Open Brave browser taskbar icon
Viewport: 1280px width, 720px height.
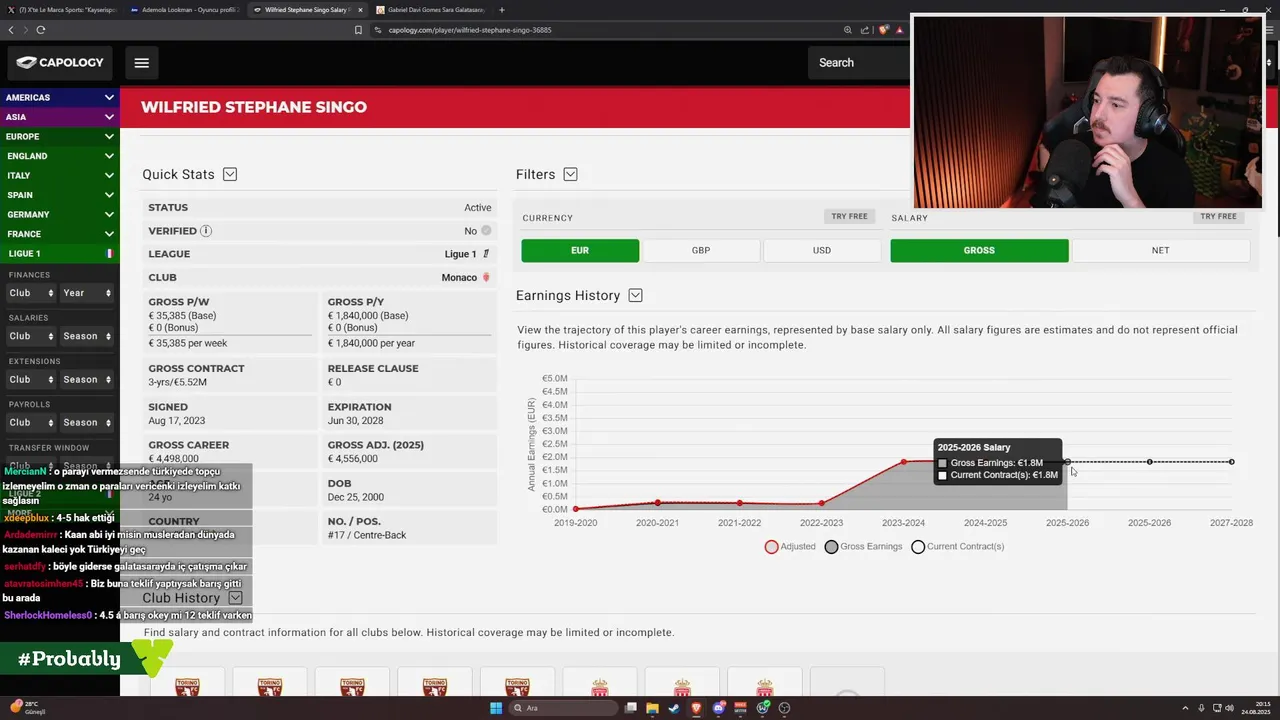pos(696,708)
